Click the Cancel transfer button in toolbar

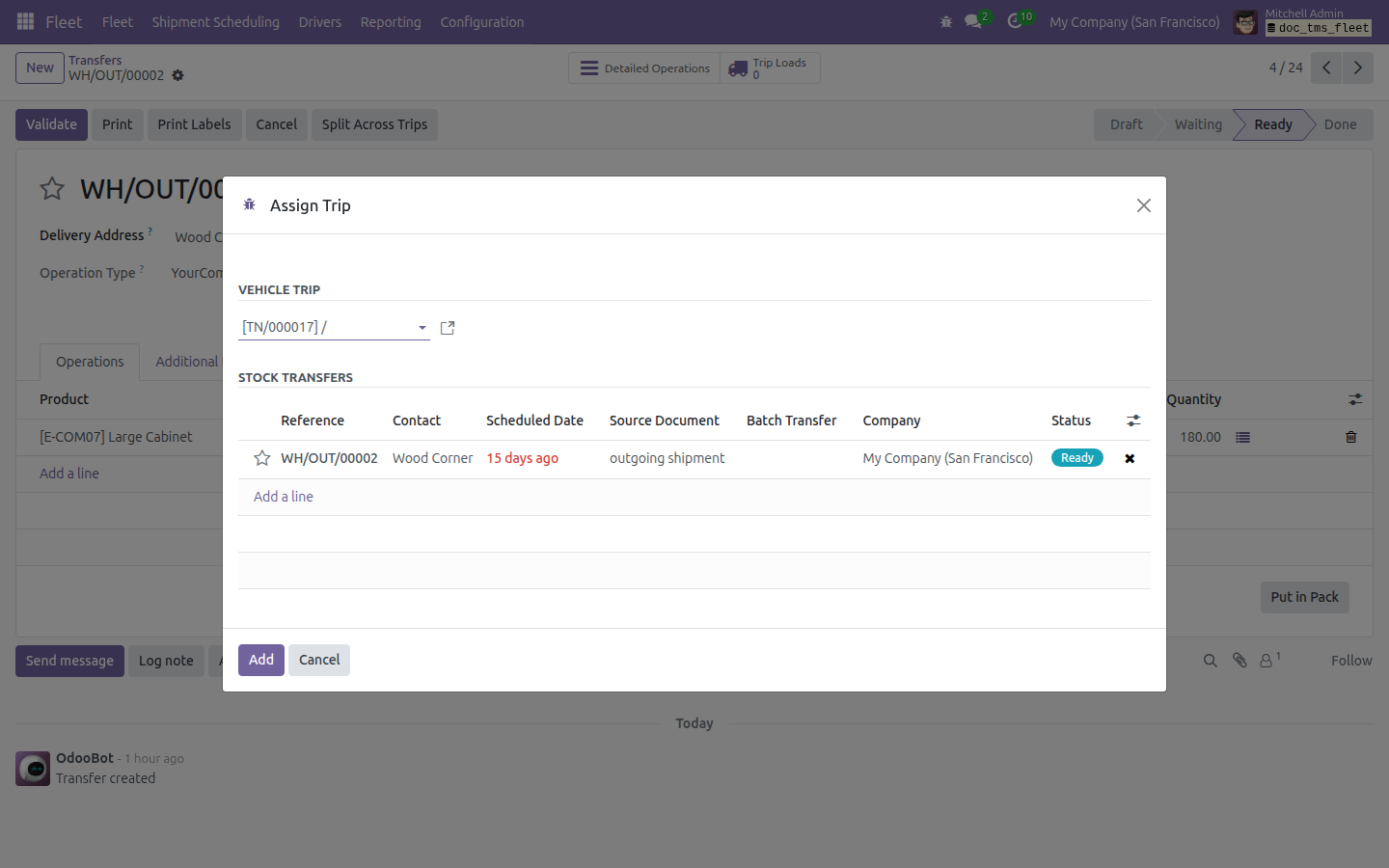click(276, 124)
